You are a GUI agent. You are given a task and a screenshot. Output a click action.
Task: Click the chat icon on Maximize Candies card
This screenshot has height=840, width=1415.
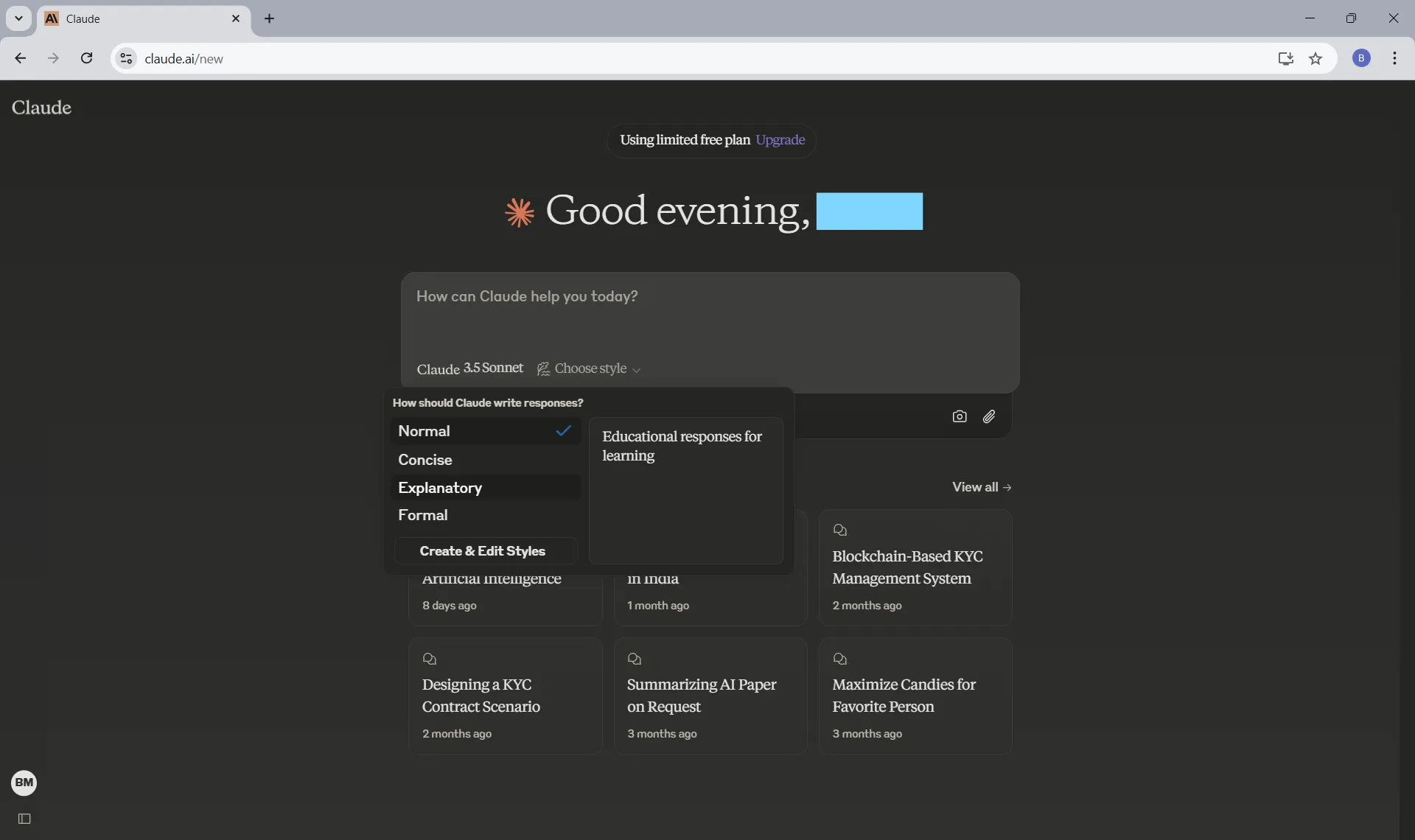click(839, 659)
